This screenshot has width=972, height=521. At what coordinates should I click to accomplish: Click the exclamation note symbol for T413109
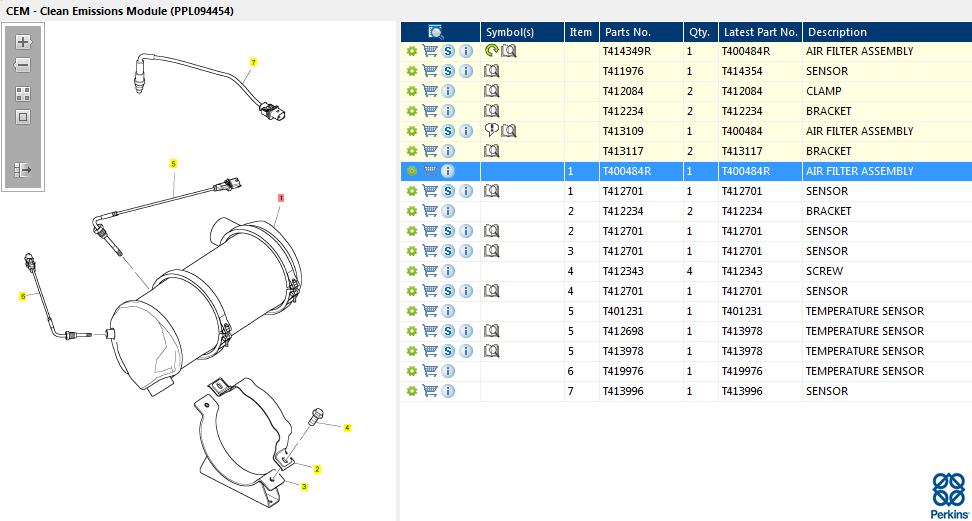(491, 131)
